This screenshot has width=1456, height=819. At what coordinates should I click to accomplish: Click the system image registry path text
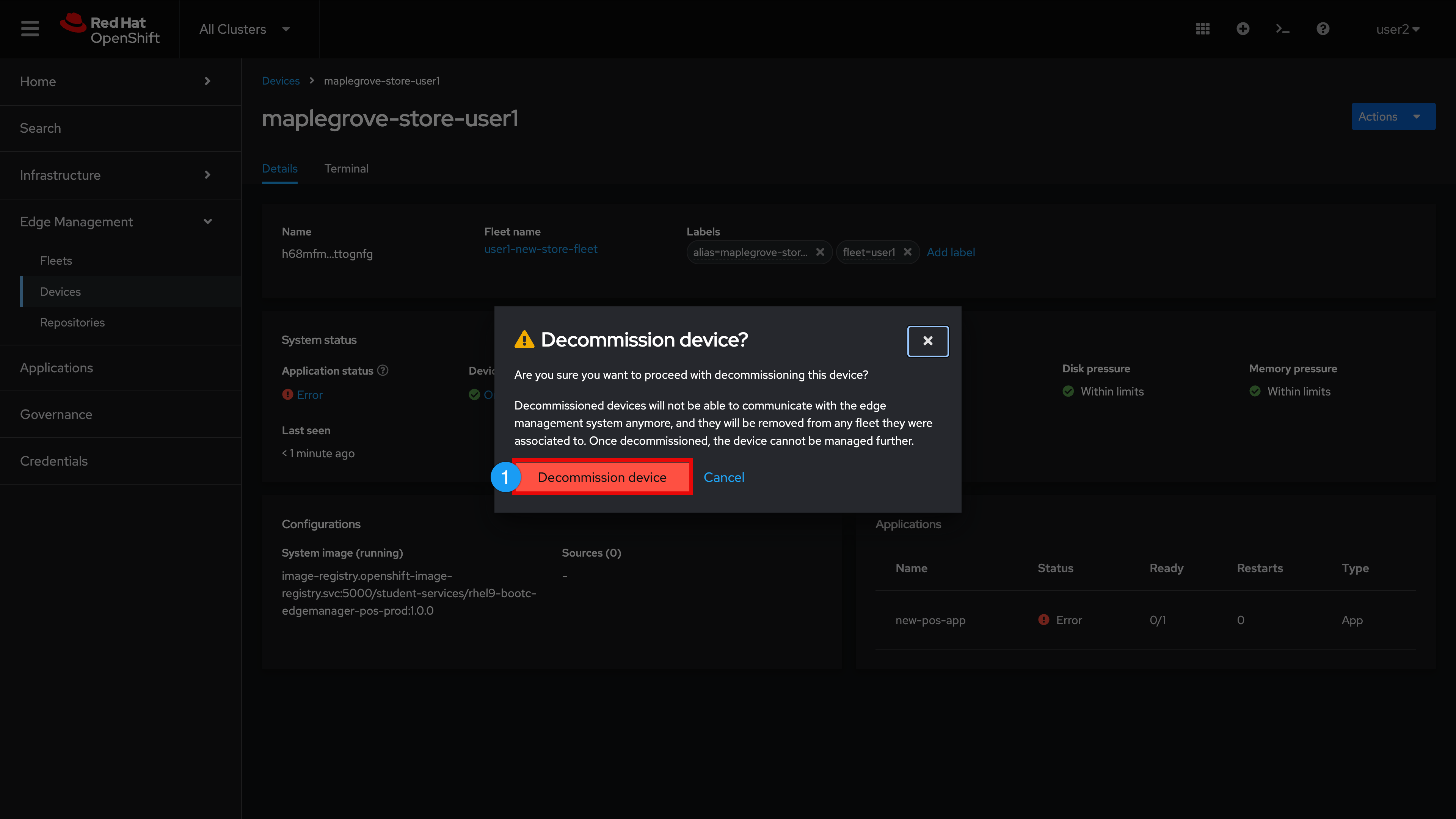409,593
